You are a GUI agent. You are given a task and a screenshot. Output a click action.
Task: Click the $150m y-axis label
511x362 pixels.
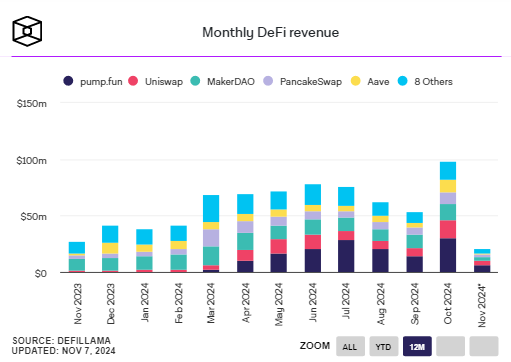32,104
